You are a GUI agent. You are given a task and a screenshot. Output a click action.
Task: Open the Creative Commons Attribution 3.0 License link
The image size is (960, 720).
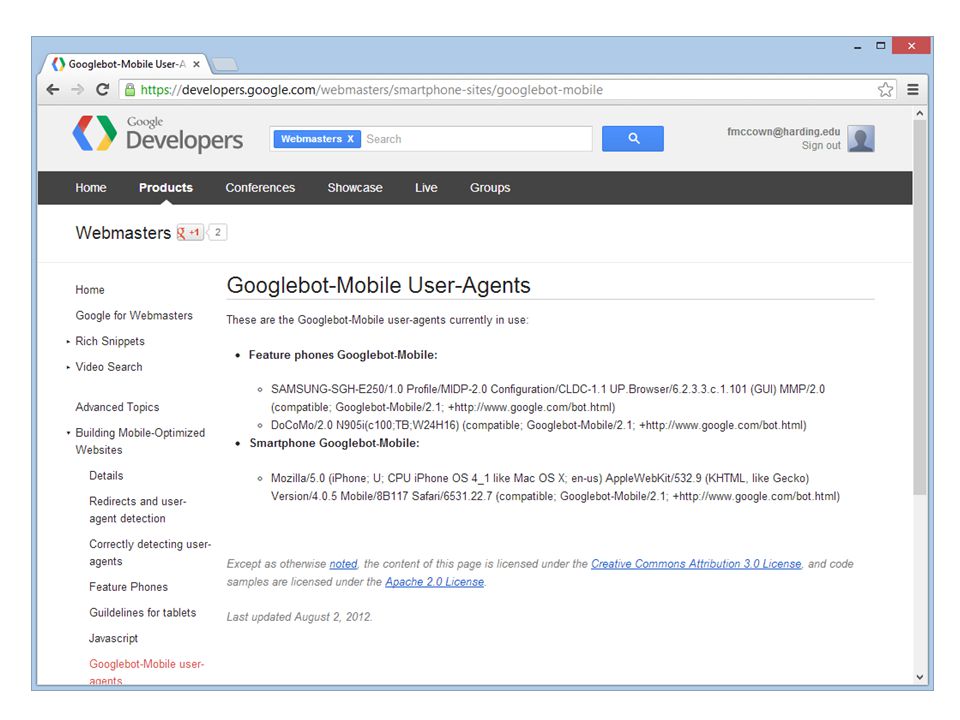(696, 564)
